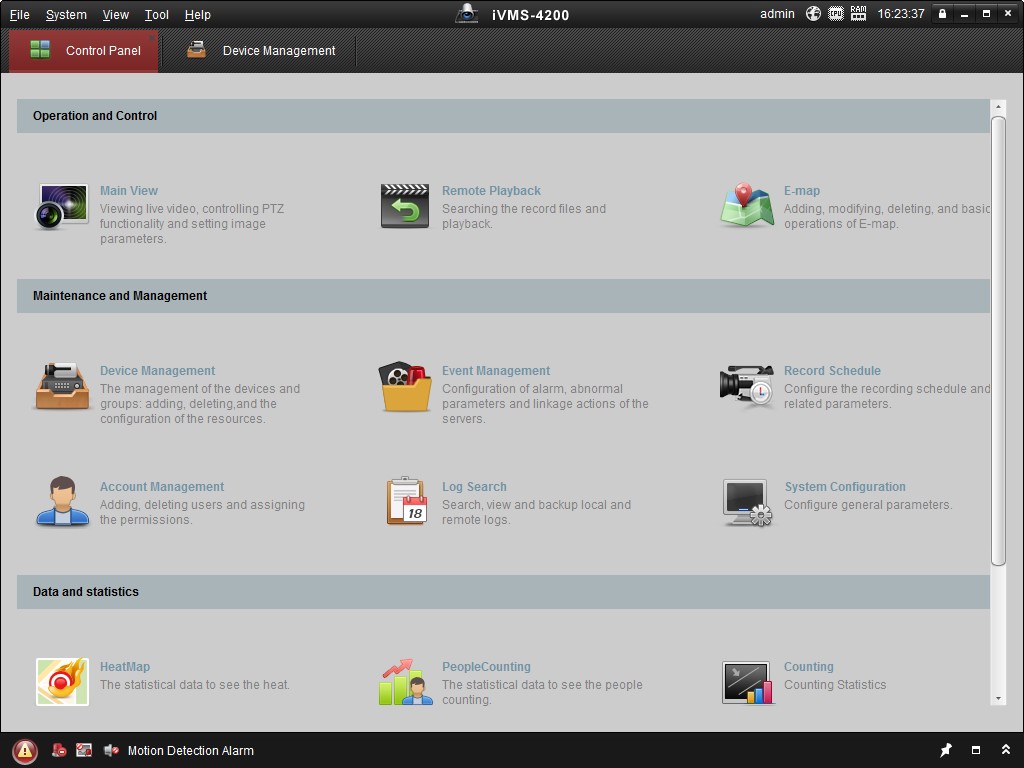Click the 'Counting Statistics' description text

coord(835,684)
